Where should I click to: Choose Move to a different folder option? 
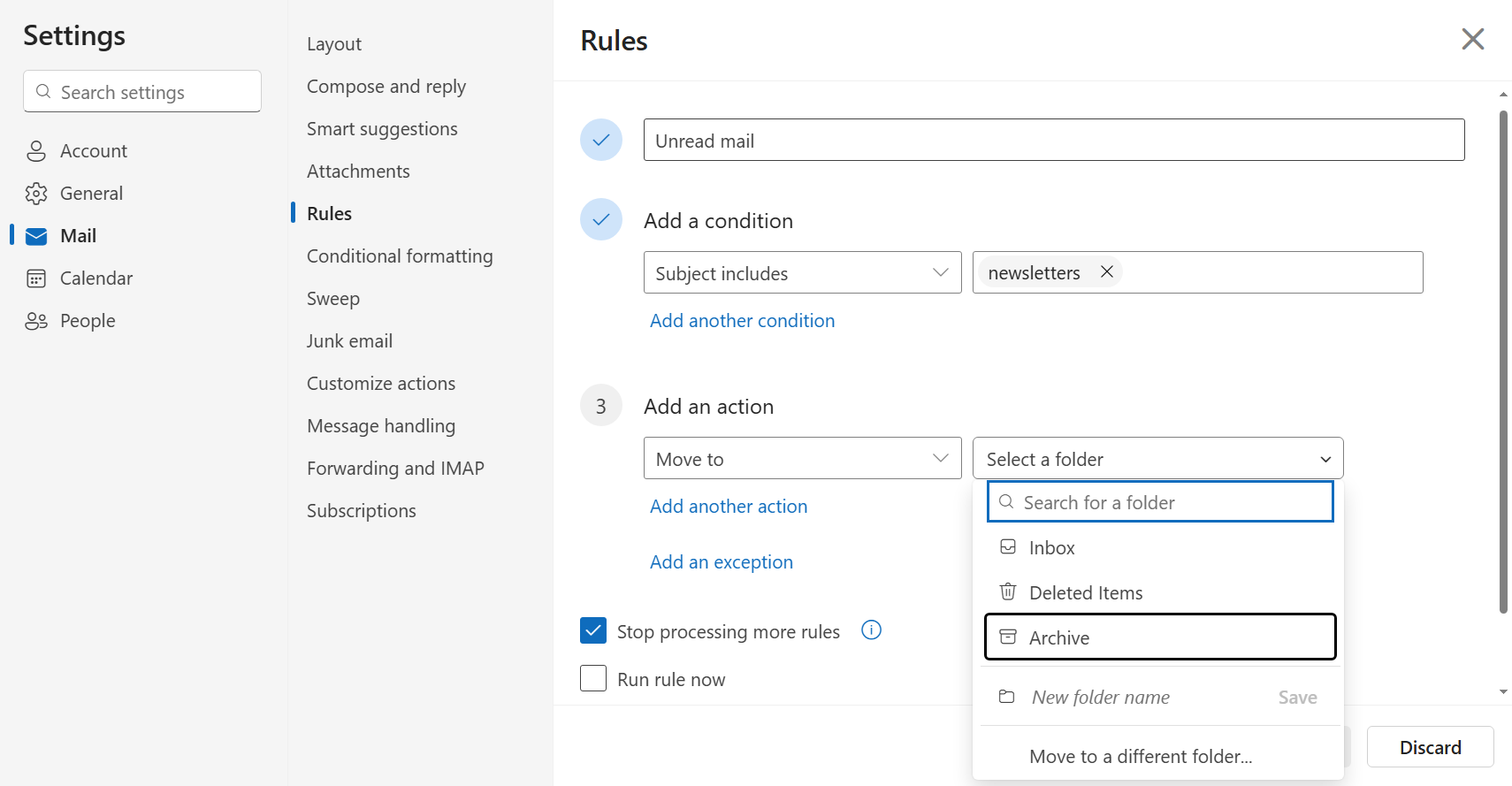click(x=1141, y=757)
